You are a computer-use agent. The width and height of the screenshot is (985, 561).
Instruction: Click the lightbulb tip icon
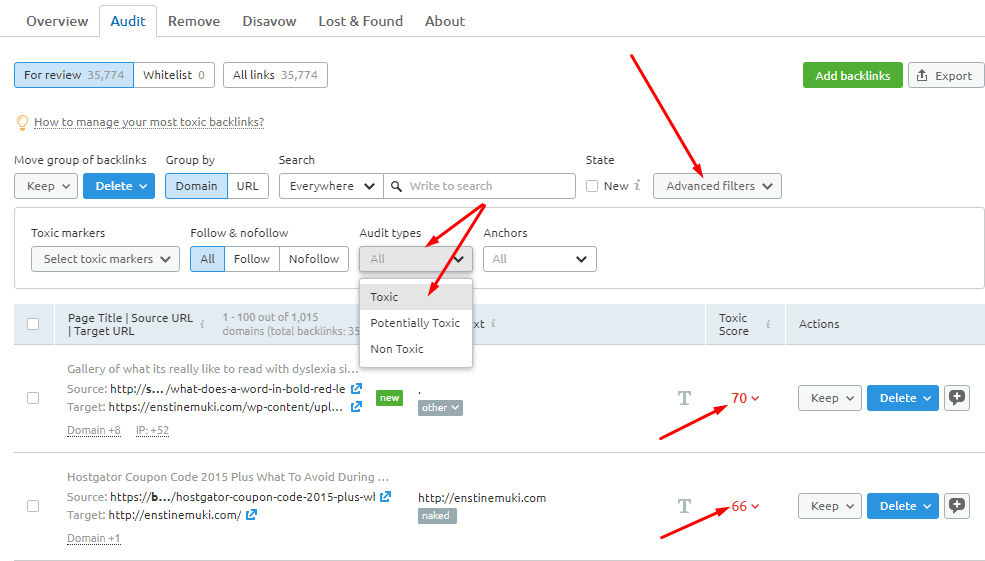tap(22, 122)
